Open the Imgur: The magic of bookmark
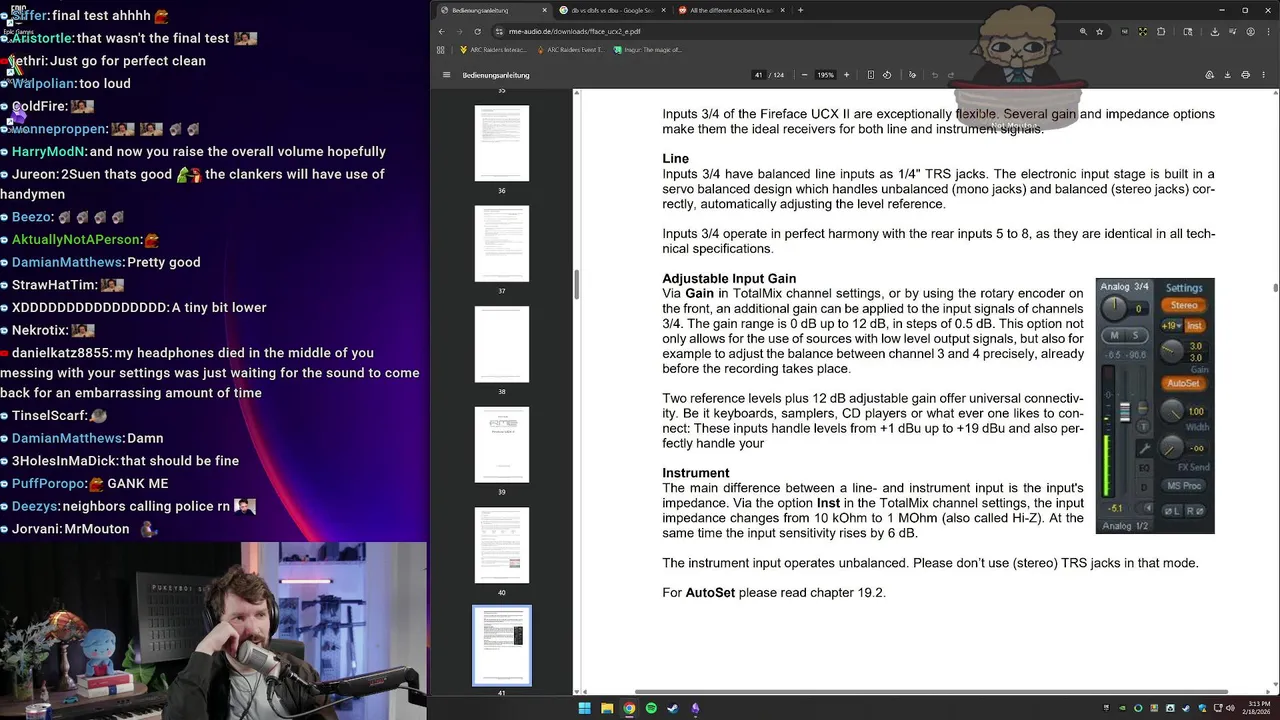 click(647, 49)
